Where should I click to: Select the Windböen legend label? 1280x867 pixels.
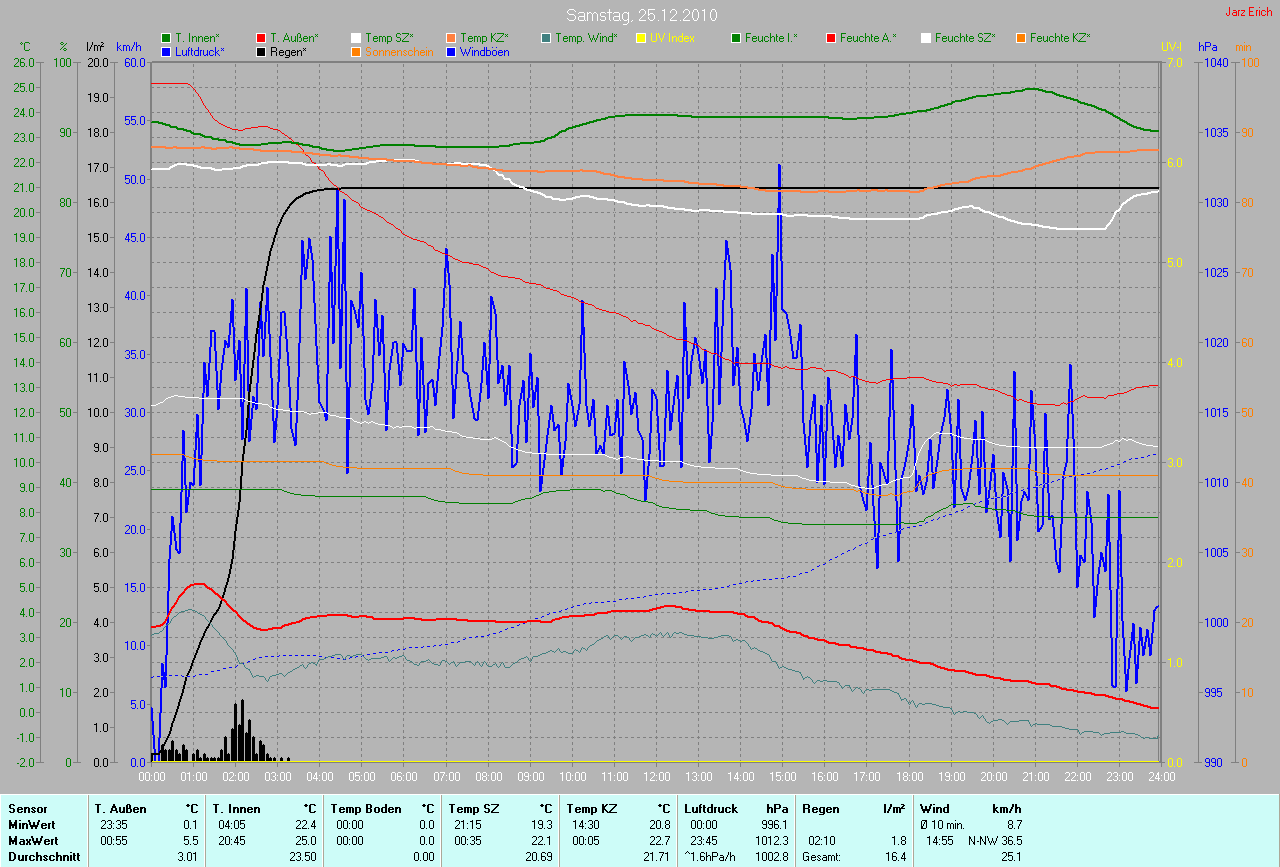(x=483, y=51)
